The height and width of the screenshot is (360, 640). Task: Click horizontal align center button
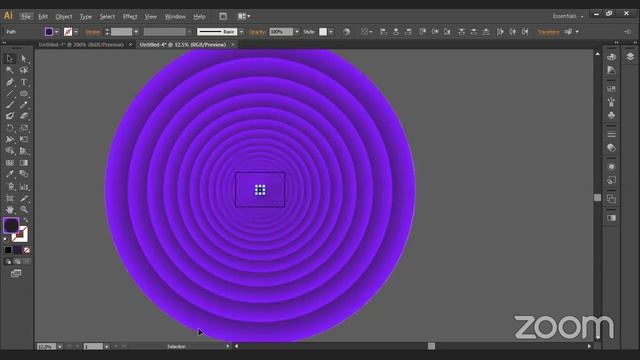point(396,32)
